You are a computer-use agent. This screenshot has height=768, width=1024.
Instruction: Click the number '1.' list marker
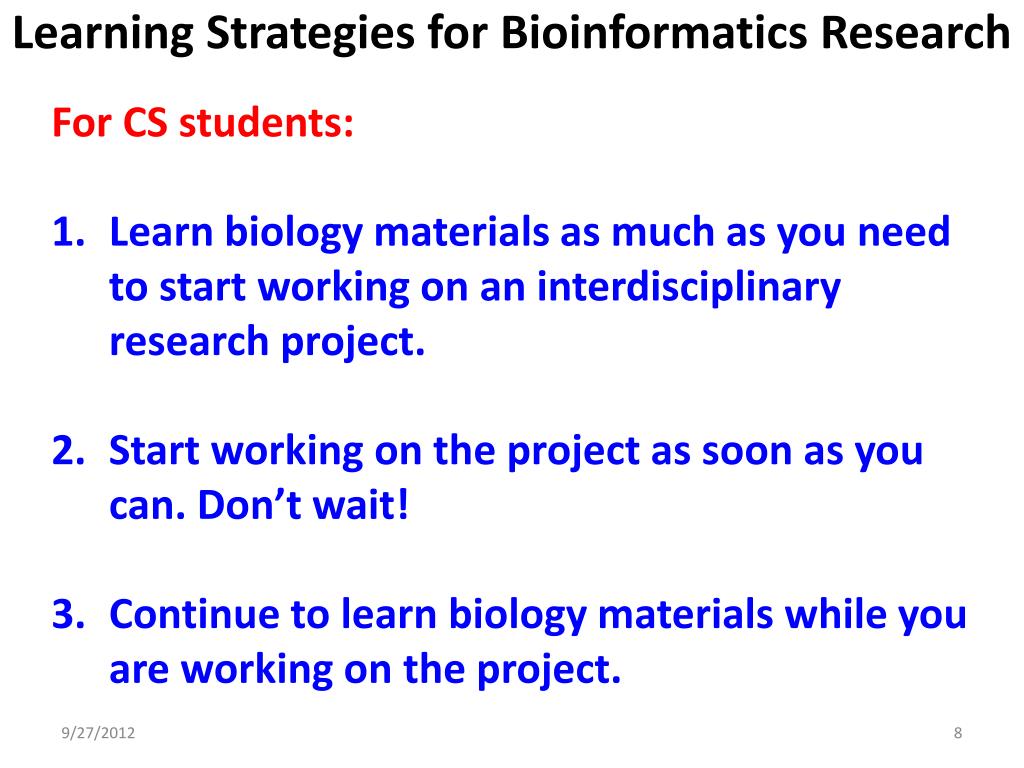pos(69,232)
